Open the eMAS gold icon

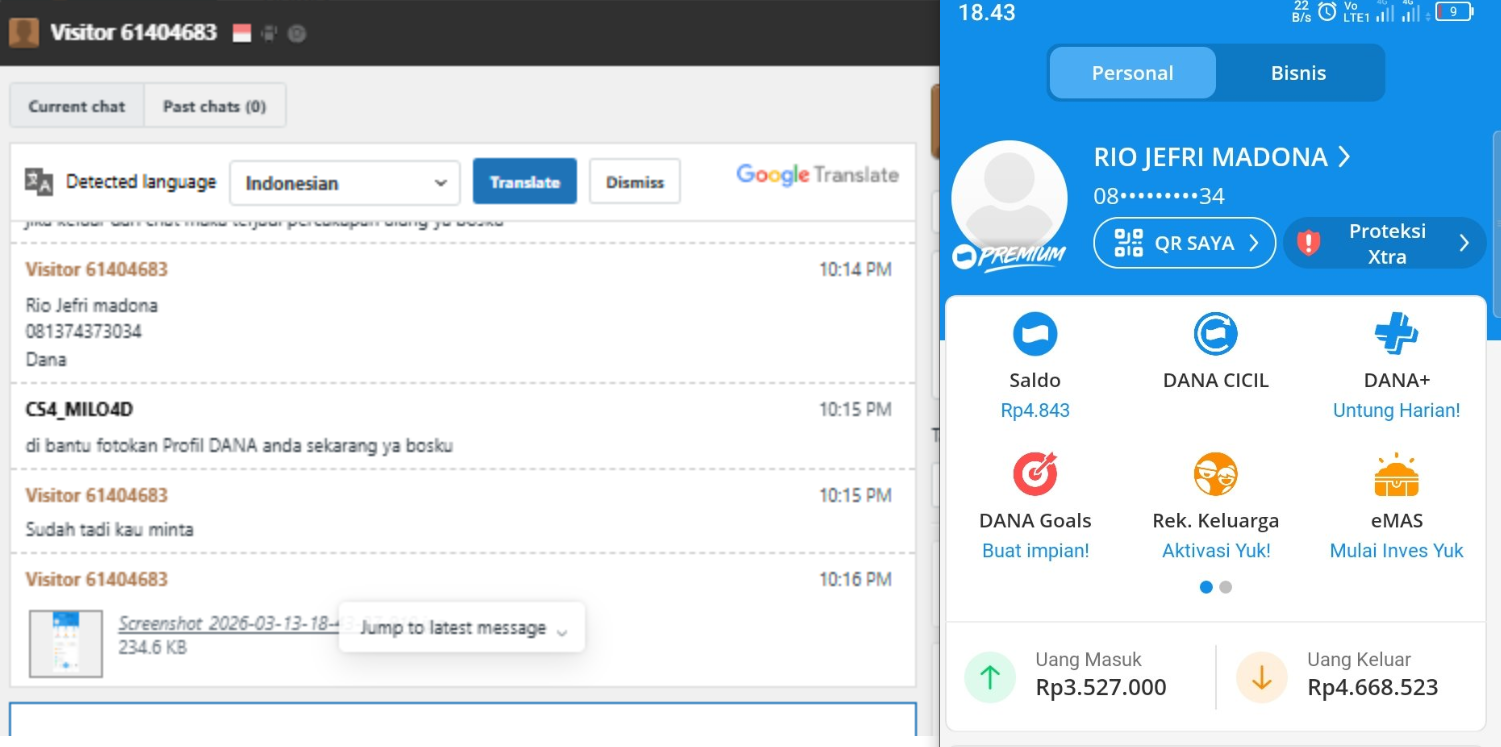[1396, 474]
